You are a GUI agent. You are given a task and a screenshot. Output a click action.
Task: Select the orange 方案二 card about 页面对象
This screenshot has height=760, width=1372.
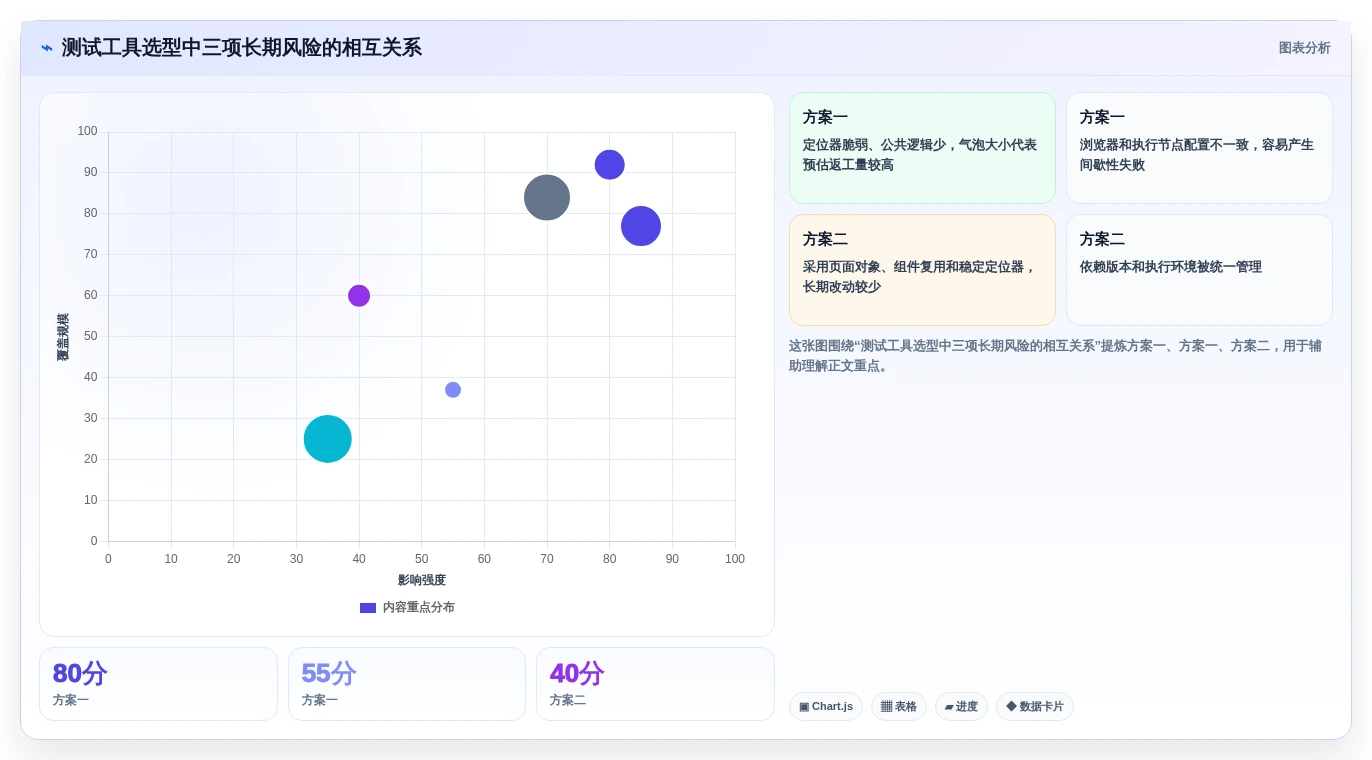tap(922, 270)
